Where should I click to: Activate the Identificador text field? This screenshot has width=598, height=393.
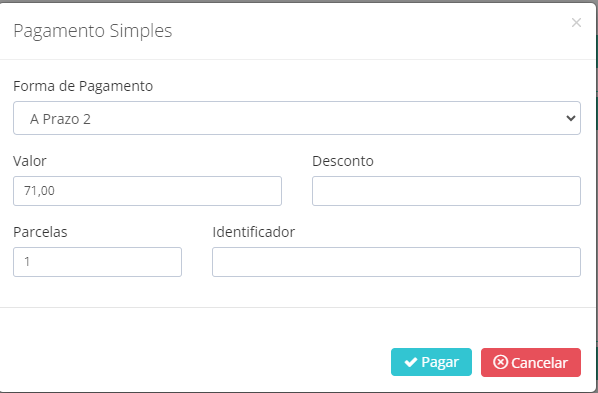pos(396,262)
